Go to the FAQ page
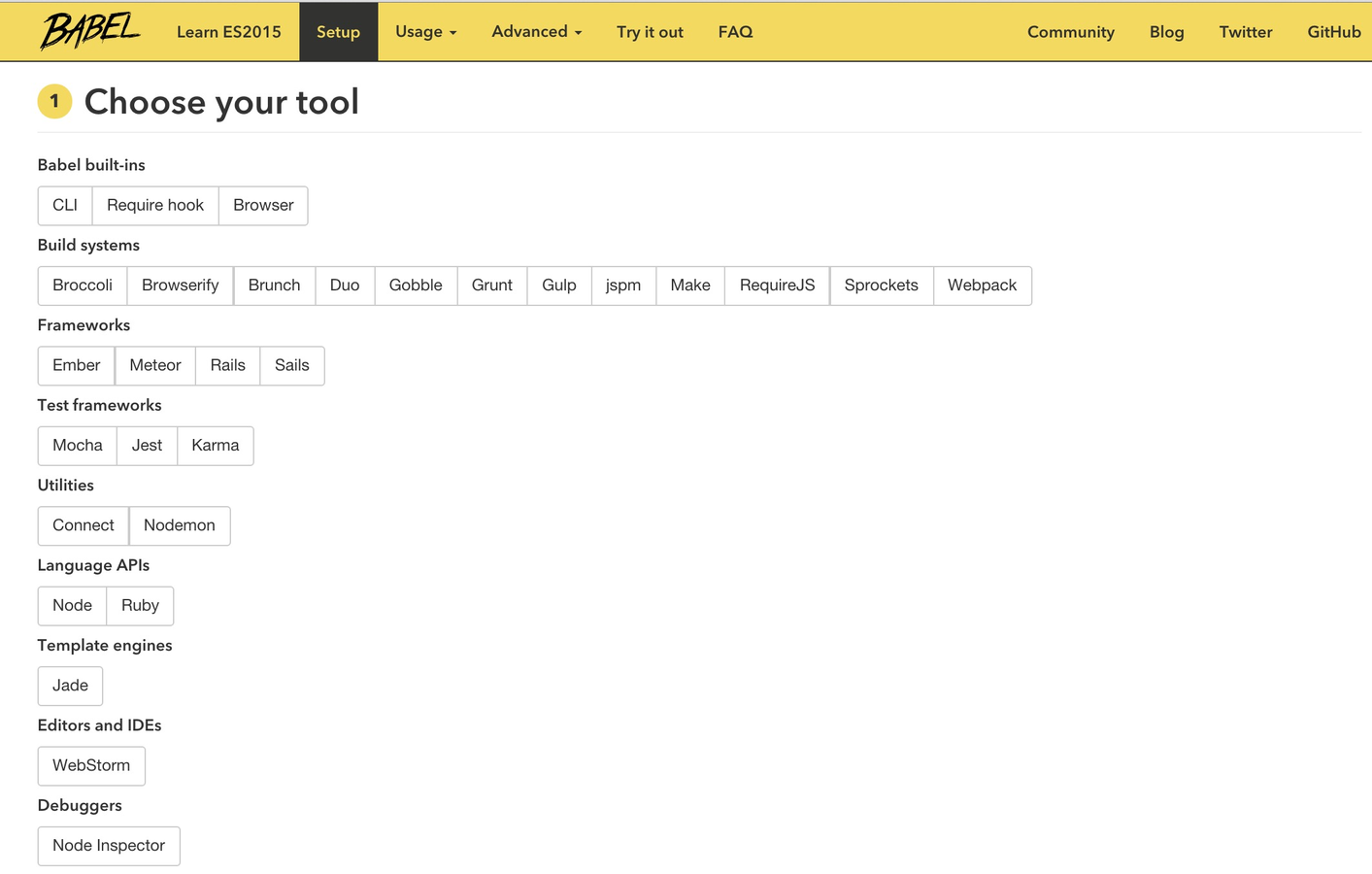 click(735, 32)
